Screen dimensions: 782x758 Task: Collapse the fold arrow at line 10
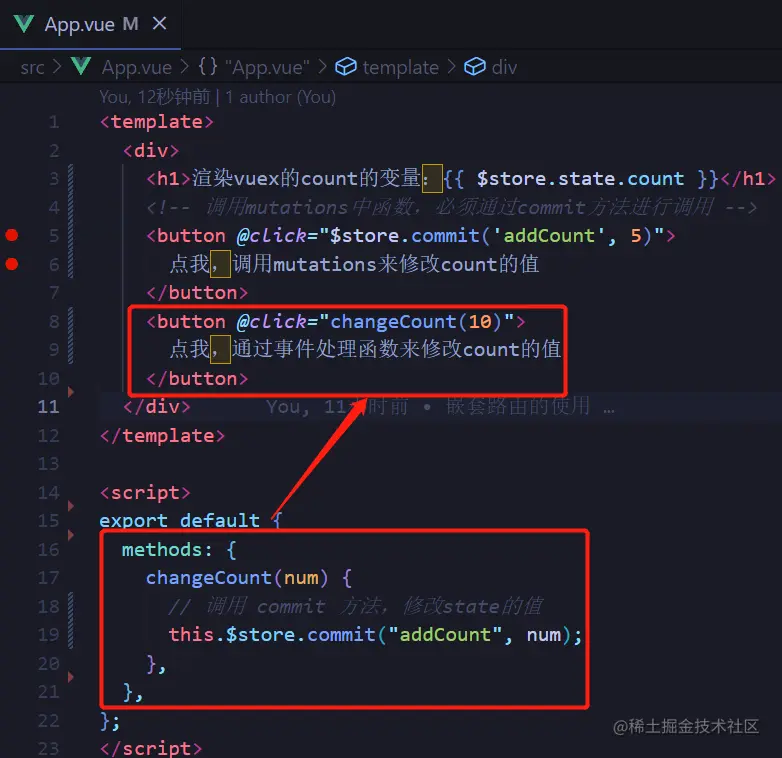[71, 391]
